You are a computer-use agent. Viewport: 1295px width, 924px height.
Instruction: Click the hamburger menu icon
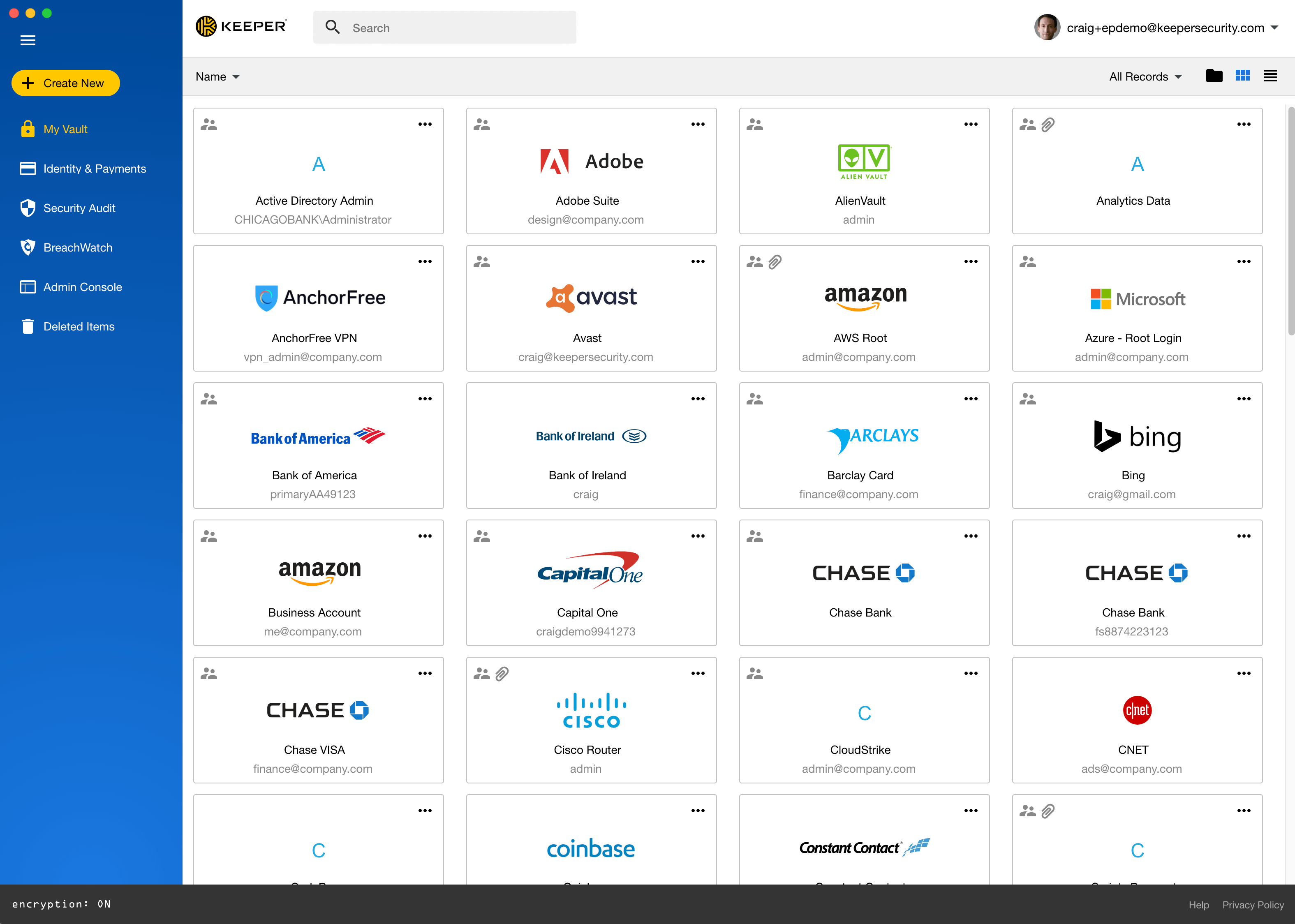[x=27, y=40]
